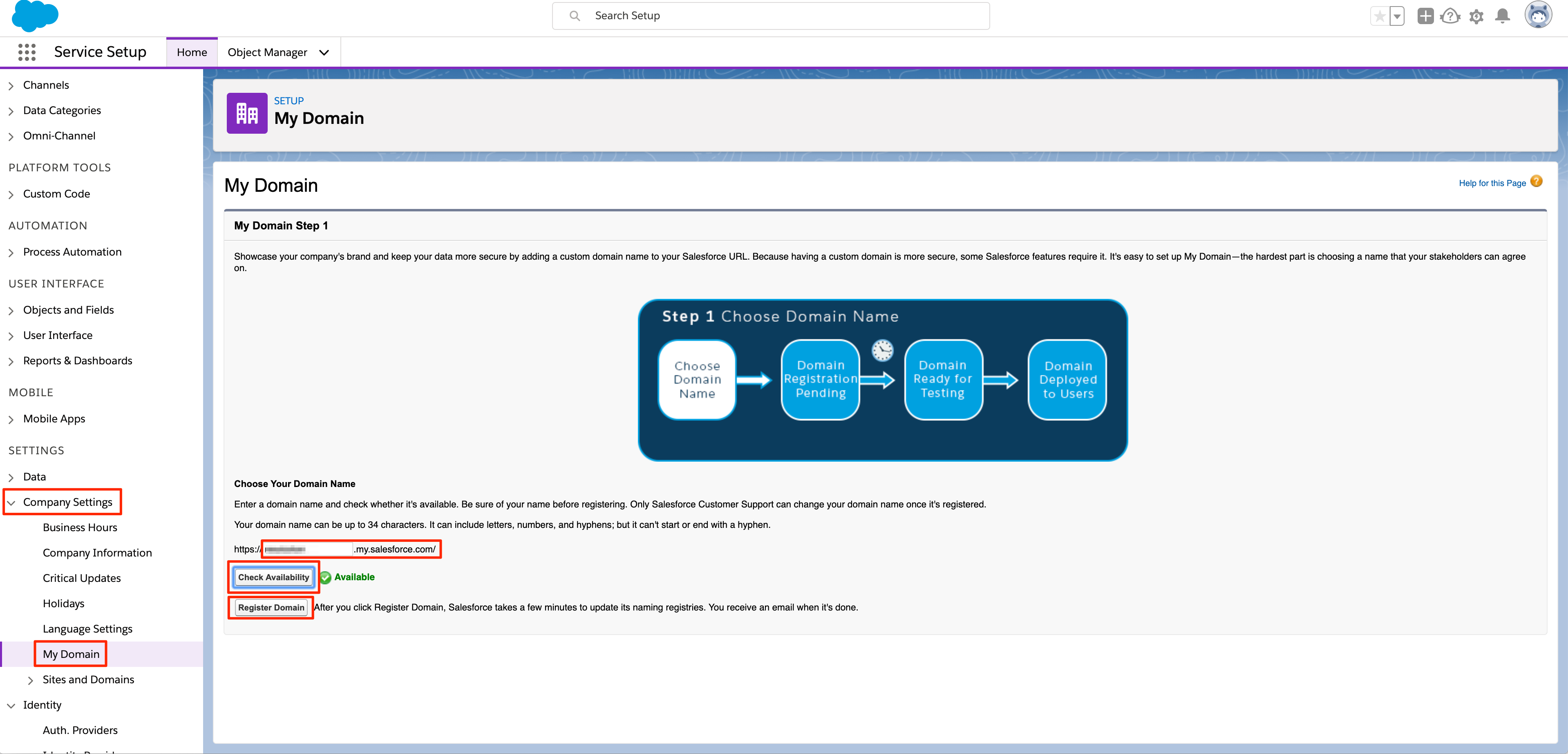Image resolution: width=1568 pixels, height=754 pixels.
Task: Focus the Search Setup field
Action: tap(771, 16)
